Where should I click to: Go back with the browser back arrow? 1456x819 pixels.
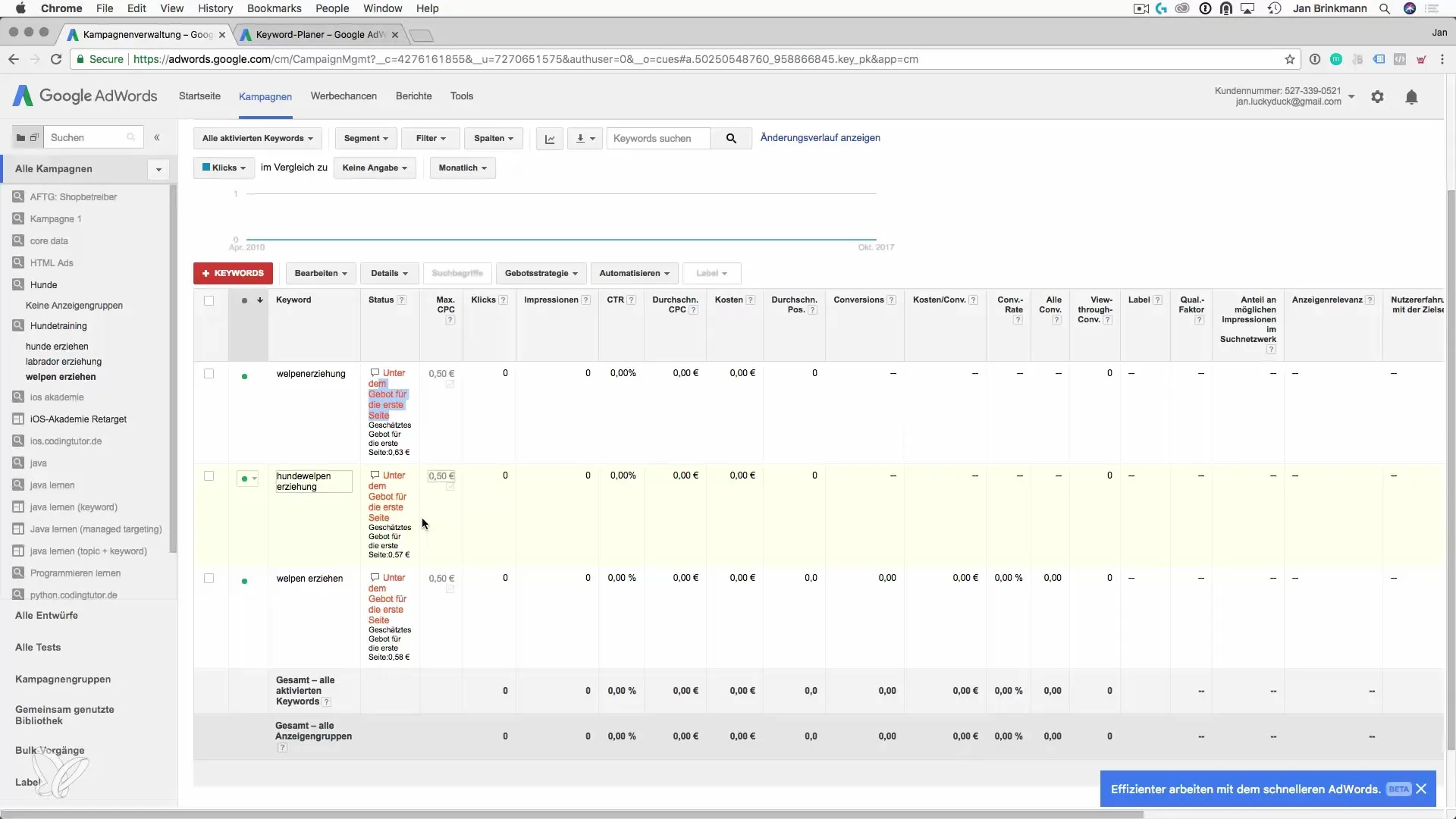click(14, 59)
